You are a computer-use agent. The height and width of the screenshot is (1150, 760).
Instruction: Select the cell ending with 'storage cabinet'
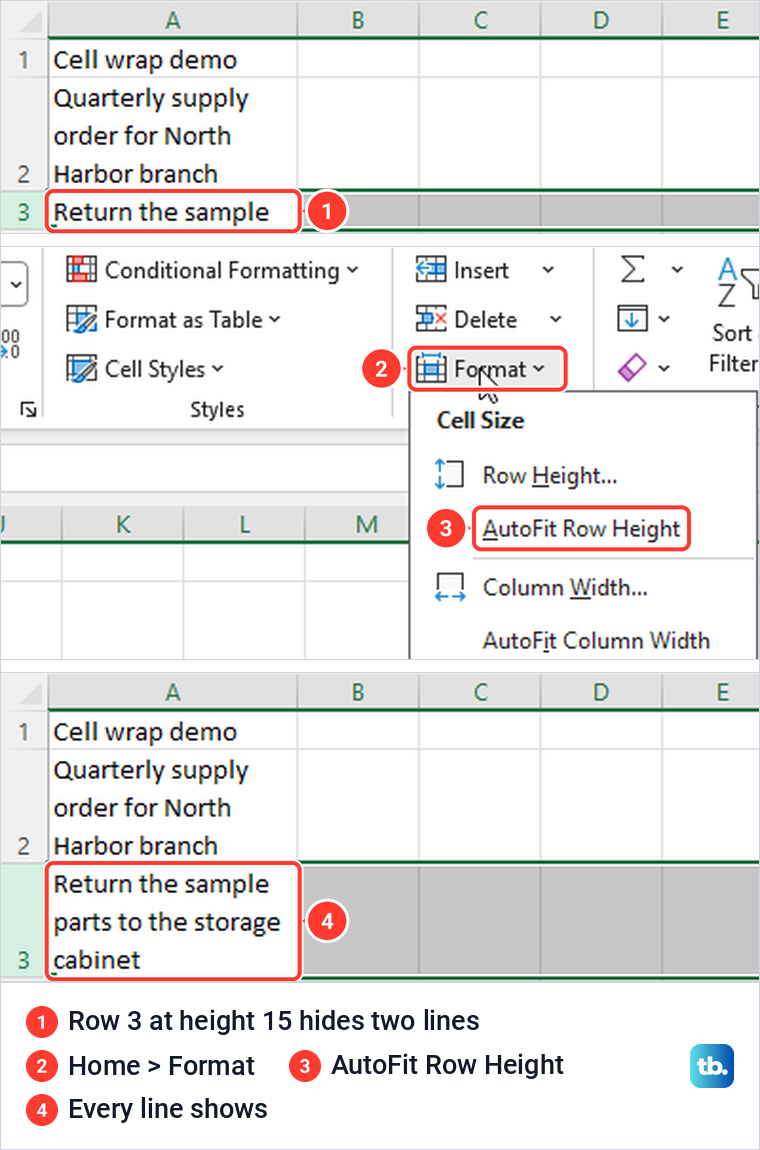pos(173,922)
